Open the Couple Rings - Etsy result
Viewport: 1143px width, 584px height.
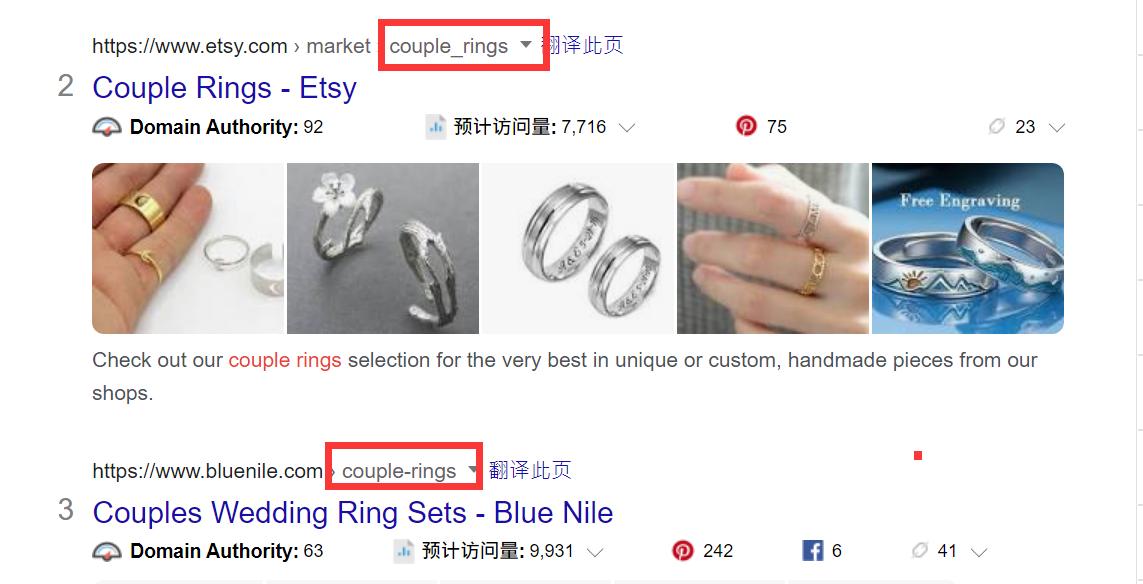coord(225,88)
